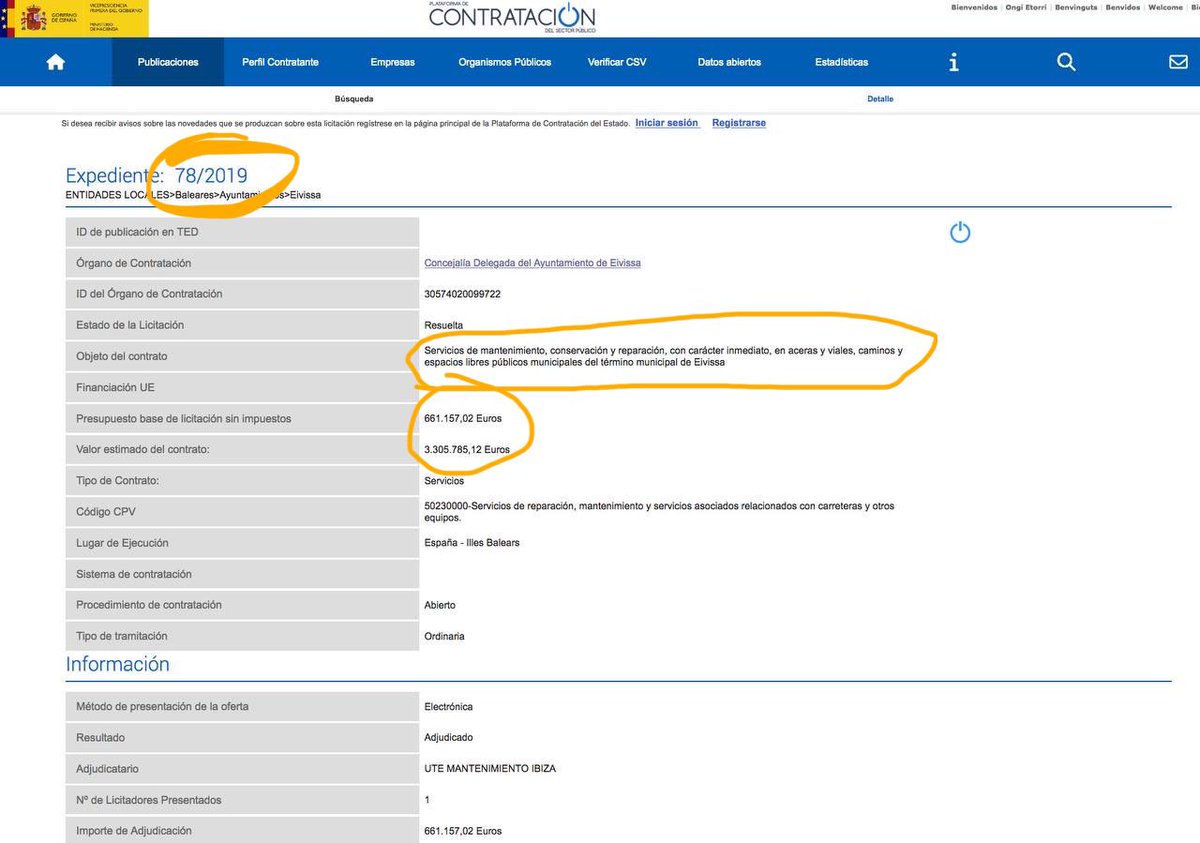Switch to Detalle tab
This screenshot has height=843, width=1200.
pyautogui.click(x=880, y=99)
